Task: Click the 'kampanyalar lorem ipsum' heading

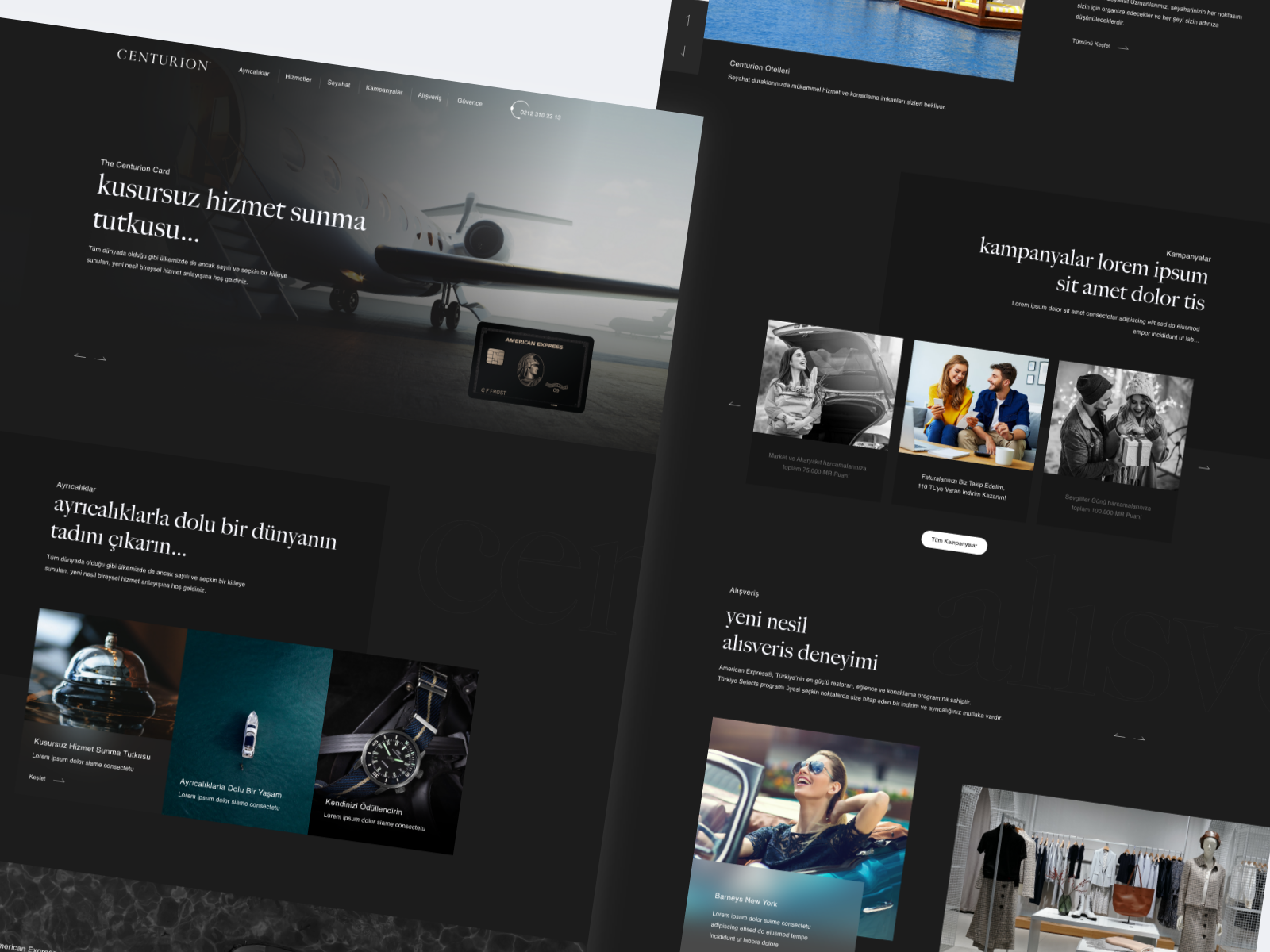Action: click(1093, 261)
